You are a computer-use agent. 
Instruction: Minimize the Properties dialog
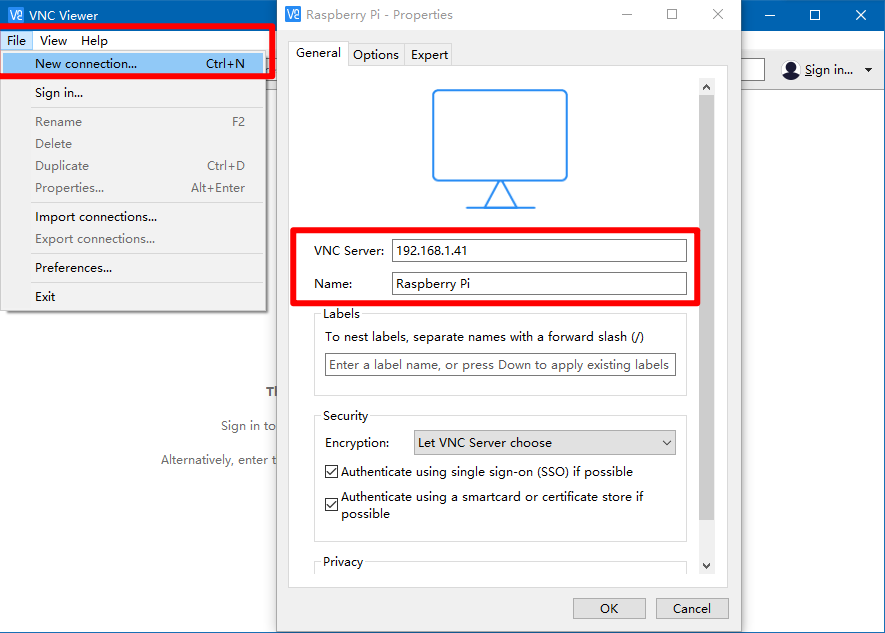tap(627, 14)
